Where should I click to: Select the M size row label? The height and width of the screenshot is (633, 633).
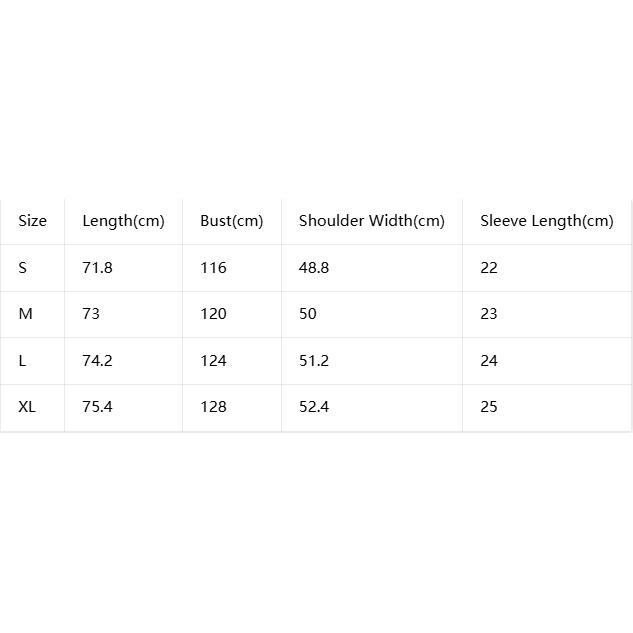tap(25, 314)
